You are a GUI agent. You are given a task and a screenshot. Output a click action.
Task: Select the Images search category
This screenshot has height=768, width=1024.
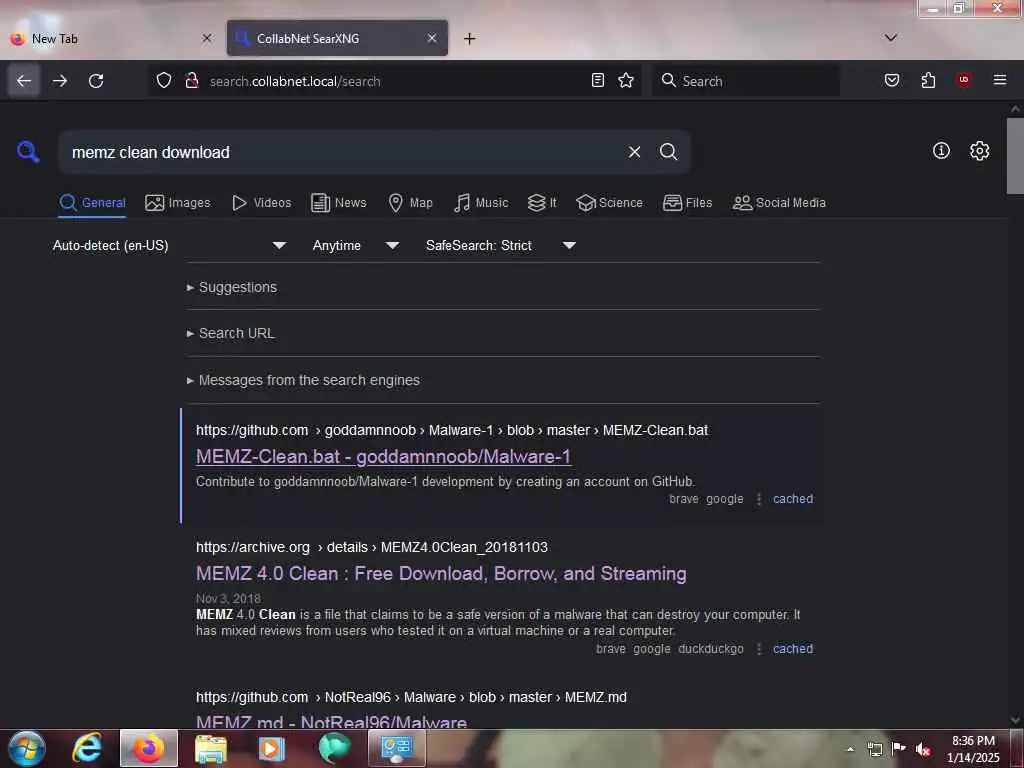(178, 202)
